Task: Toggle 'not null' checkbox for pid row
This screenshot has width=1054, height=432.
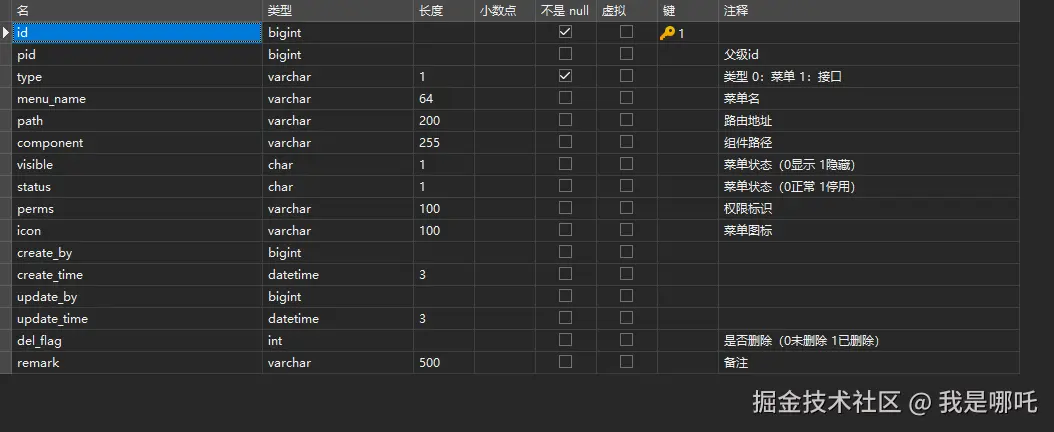Action: (565, 54)
